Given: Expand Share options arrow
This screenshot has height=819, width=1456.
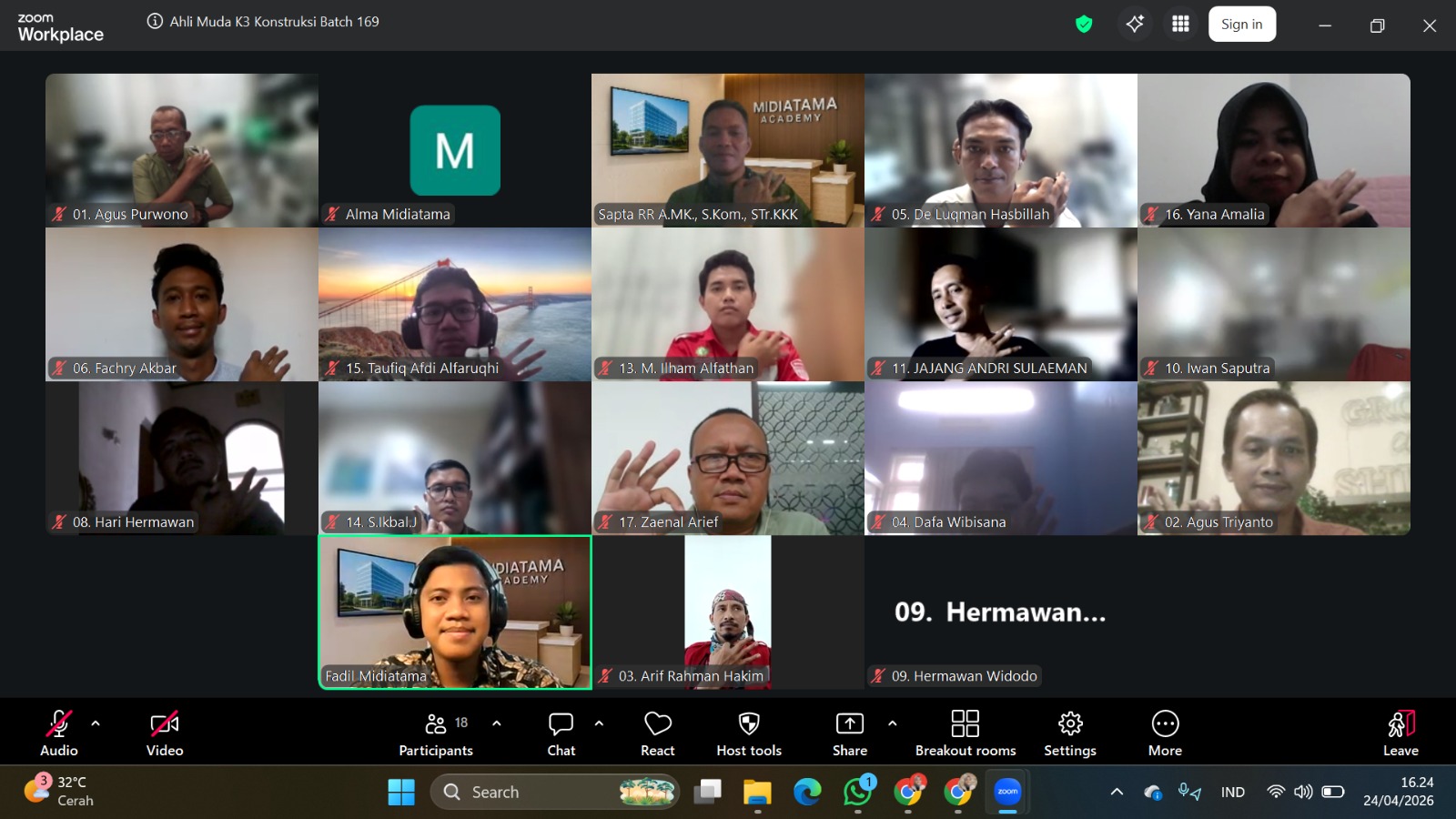Looking at the screenshot, I should point(892,723).
